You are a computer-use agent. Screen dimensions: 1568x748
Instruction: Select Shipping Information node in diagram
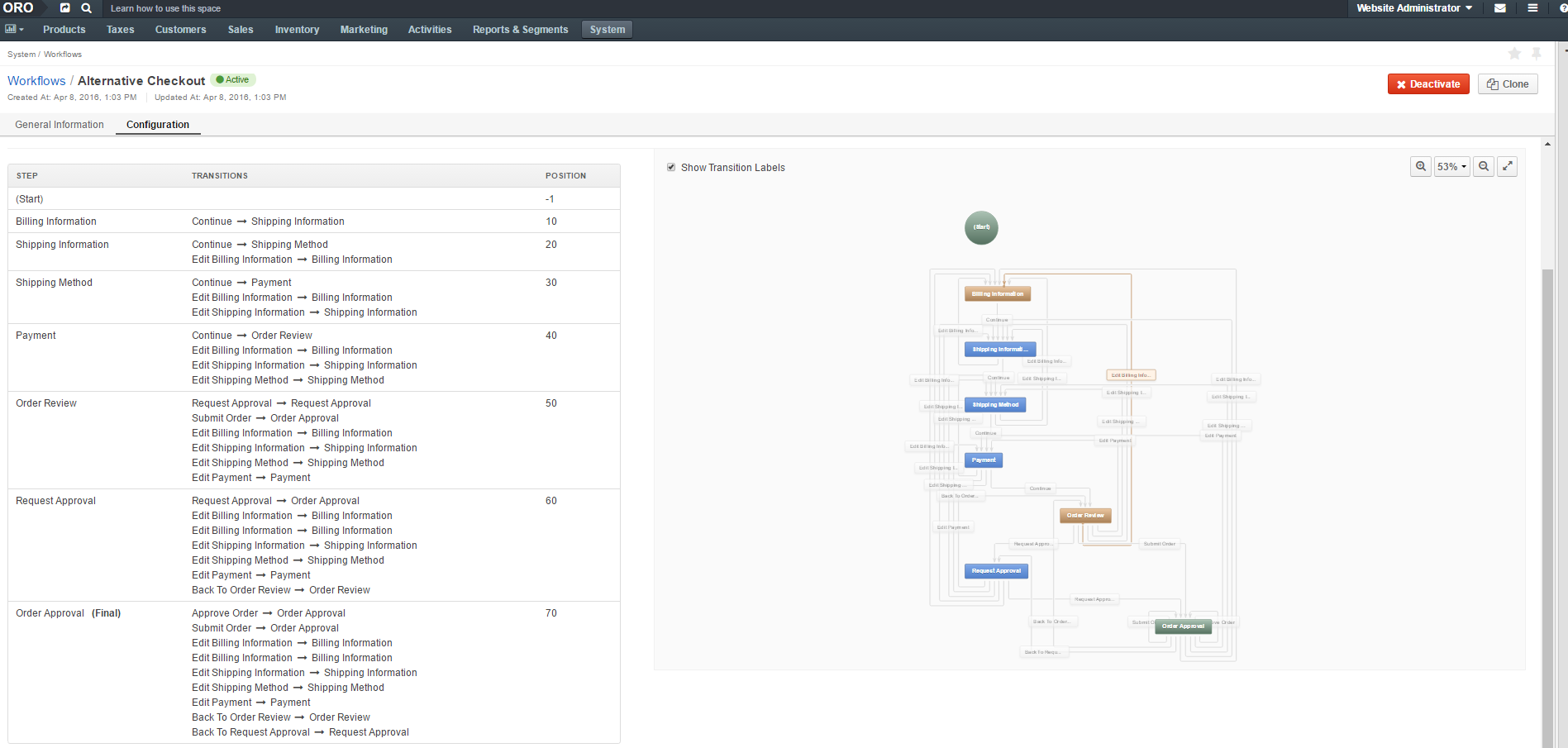[1000, 350]
